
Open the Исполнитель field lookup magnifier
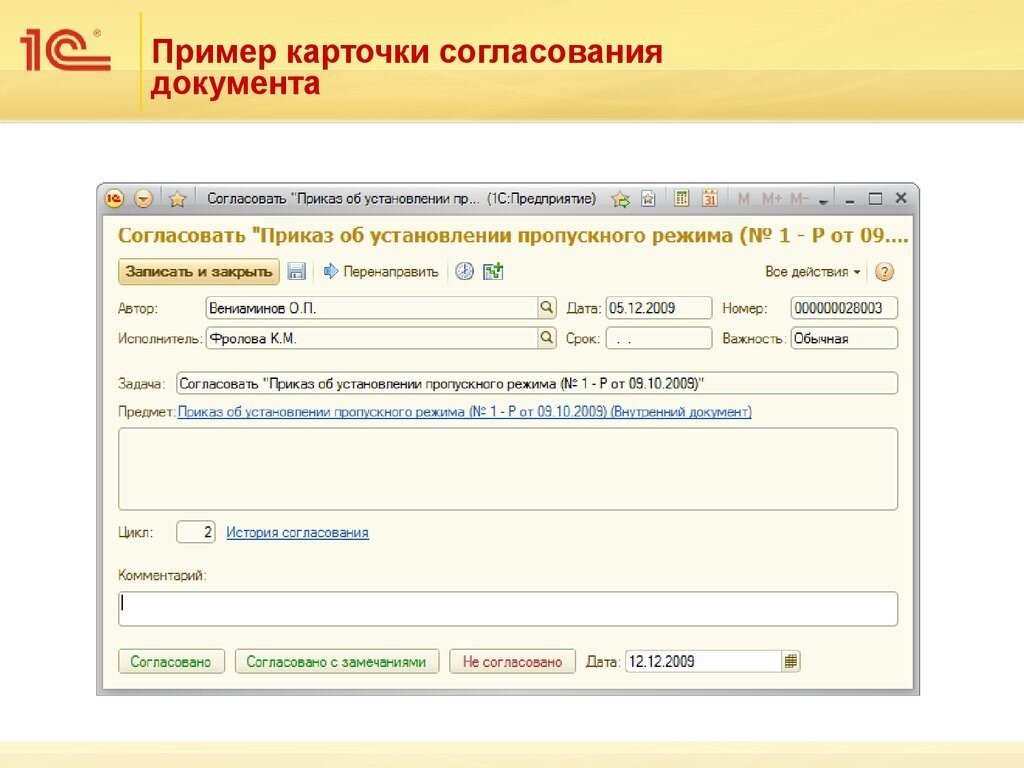click(x=547, y=338)
